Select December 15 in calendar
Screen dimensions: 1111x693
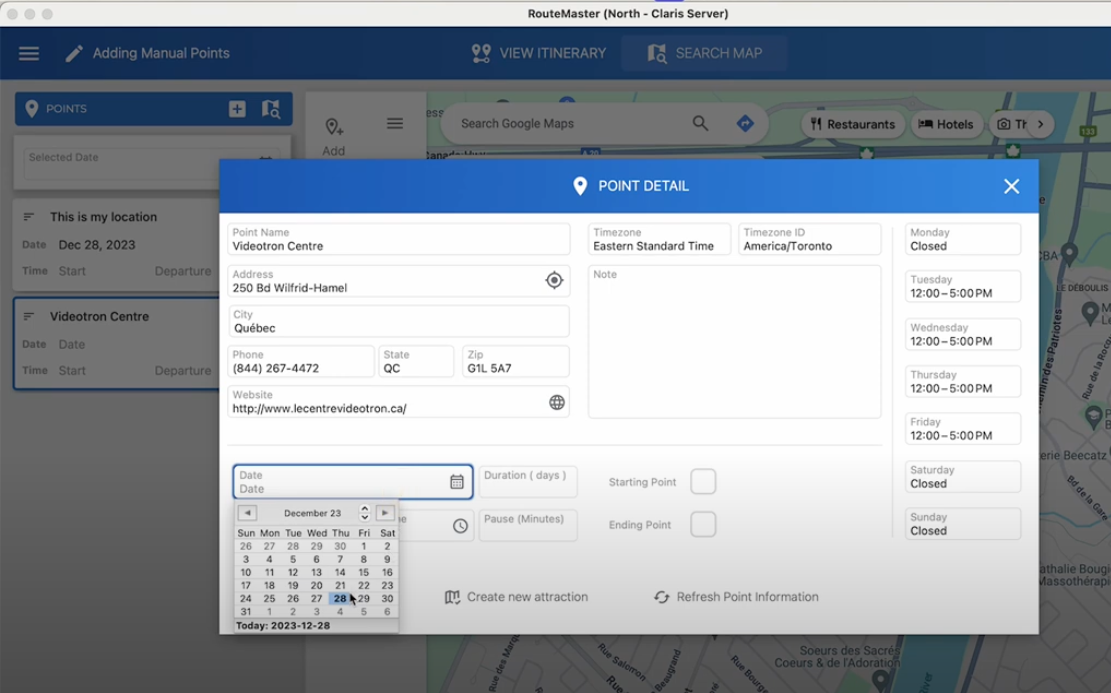click(363, 573)
